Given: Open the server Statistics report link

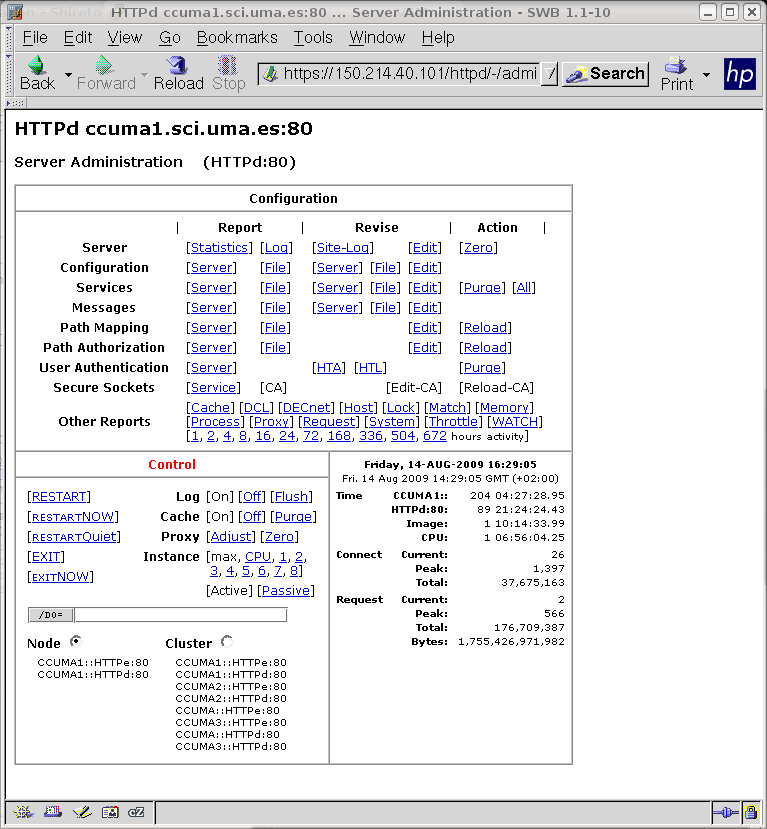Looking at the screenshot, I should 219,248.
